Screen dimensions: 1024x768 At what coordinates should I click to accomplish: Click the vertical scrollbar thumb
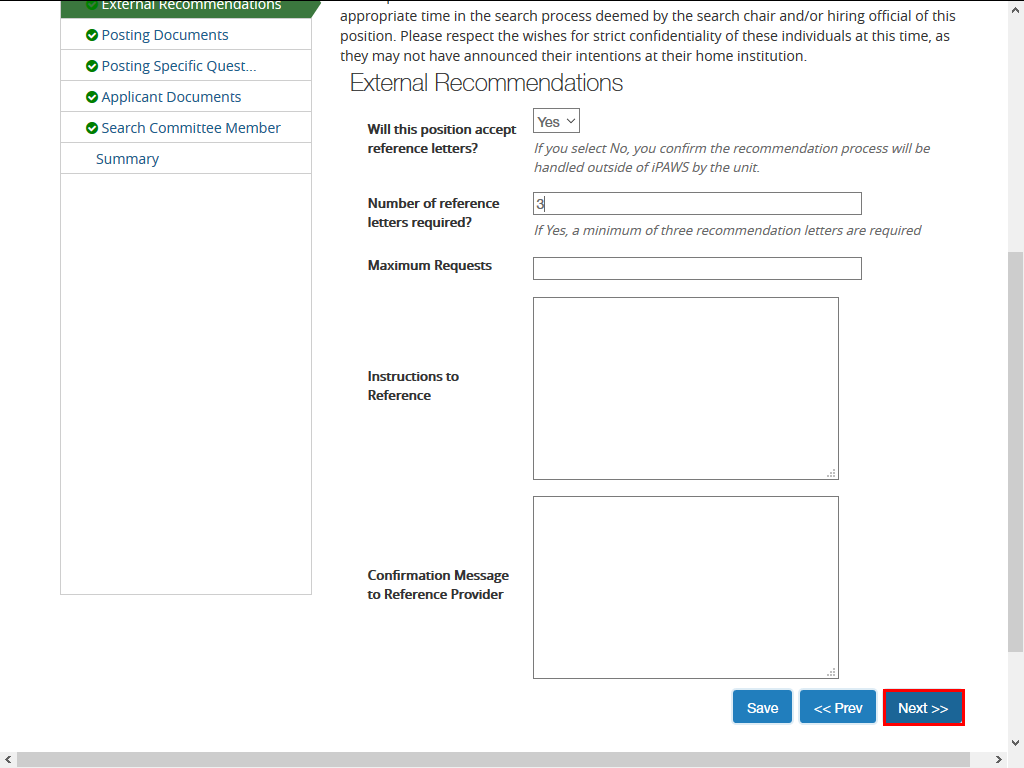tap(1015, 450)
